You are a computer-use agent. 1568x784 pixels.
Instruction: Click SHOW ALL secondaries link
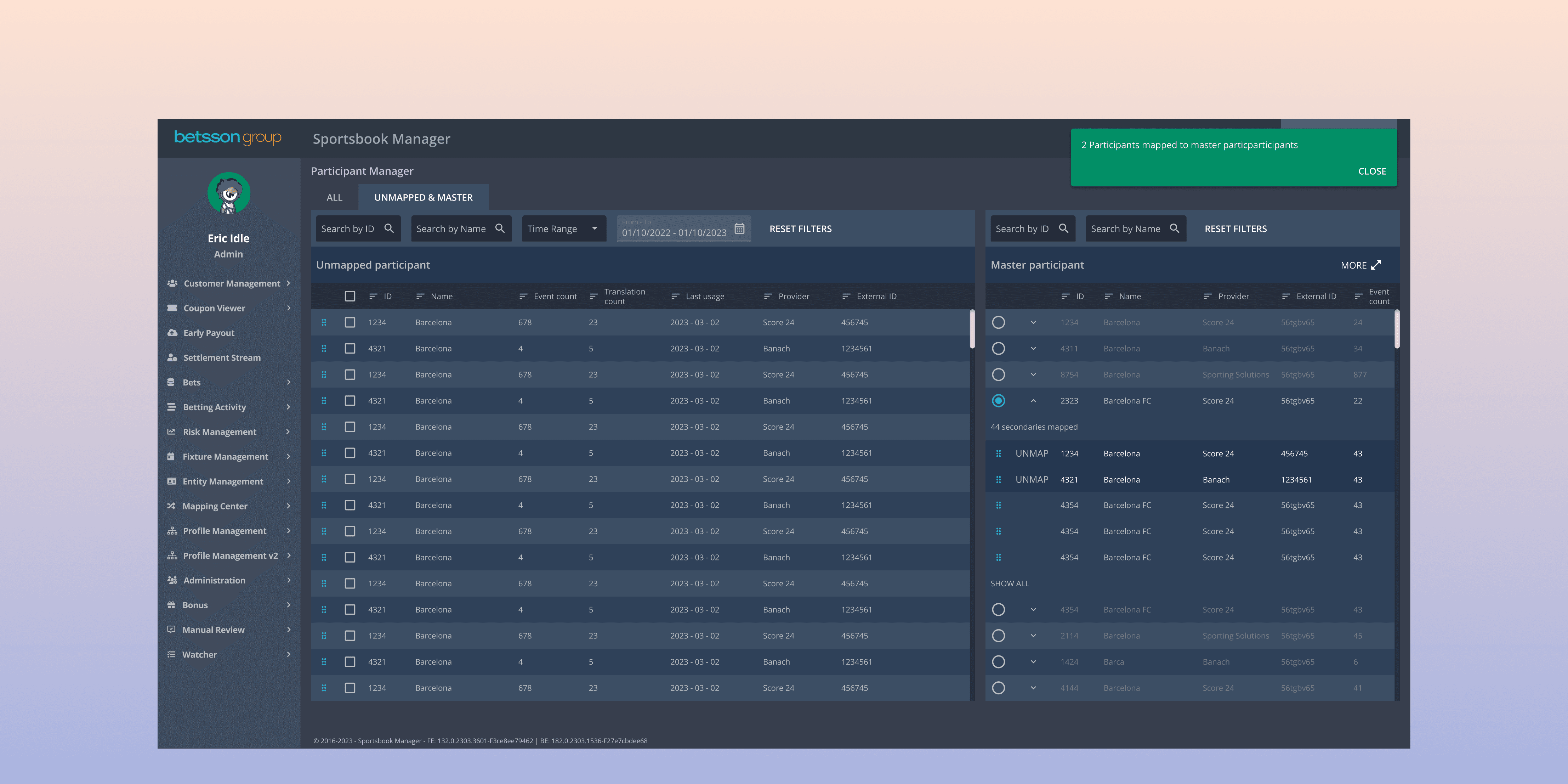(x=1009, y=583)
